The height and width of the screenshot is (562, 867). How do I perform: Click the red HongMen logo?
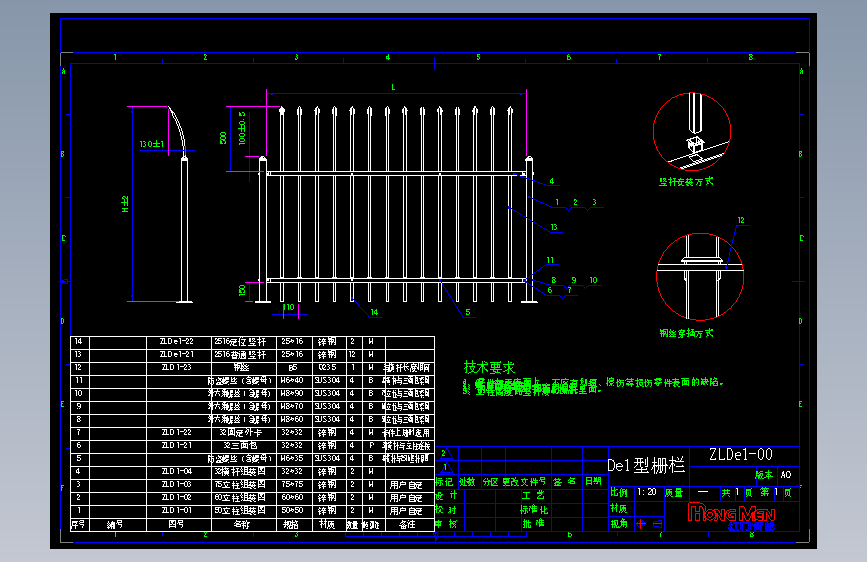point(731,513)
